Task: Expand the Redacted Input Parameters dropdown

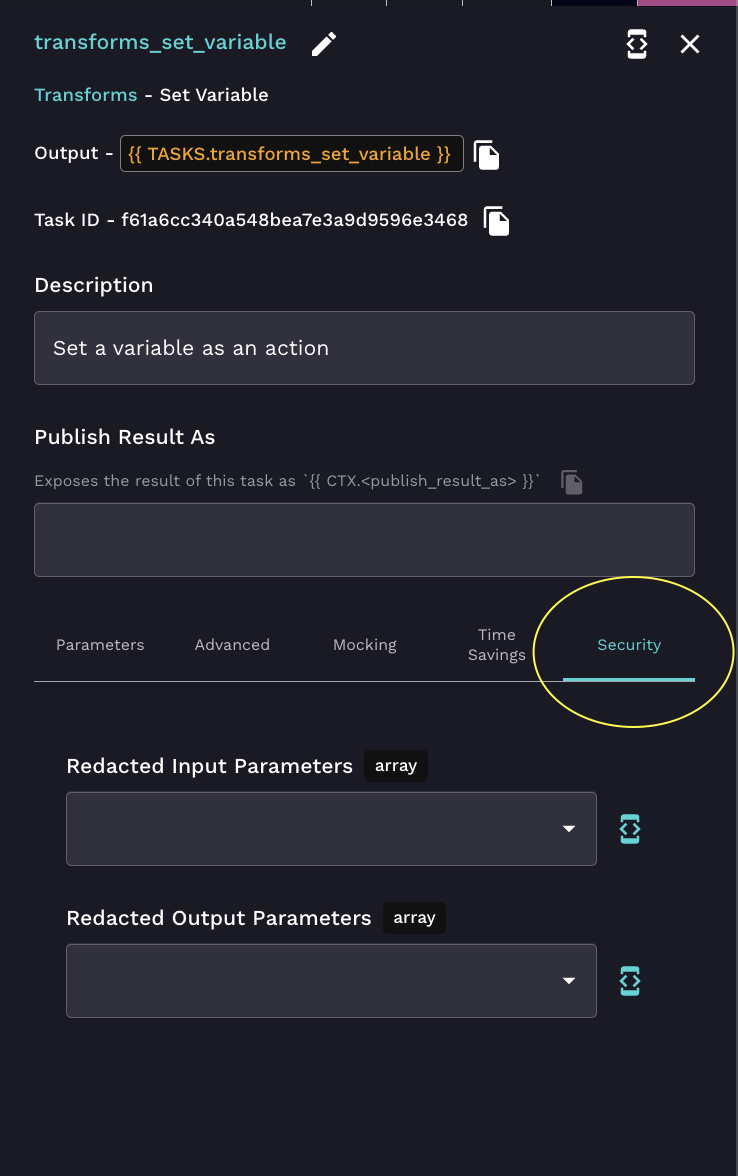Action: tap(568, 829)
